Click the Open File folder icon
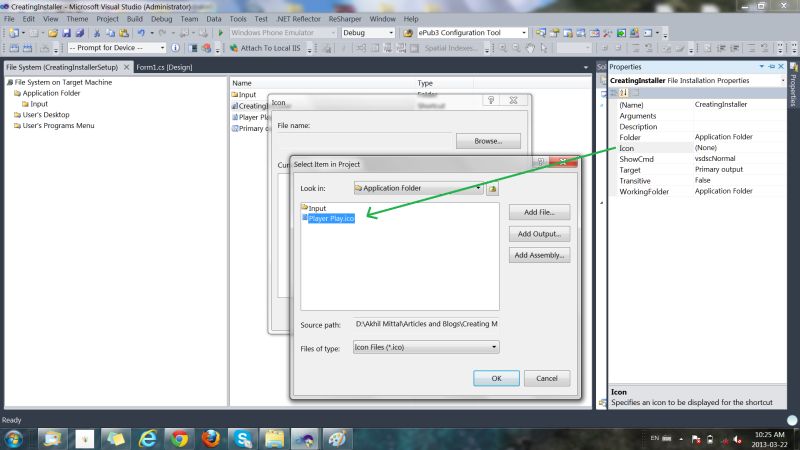 click(x=53, y=33)
